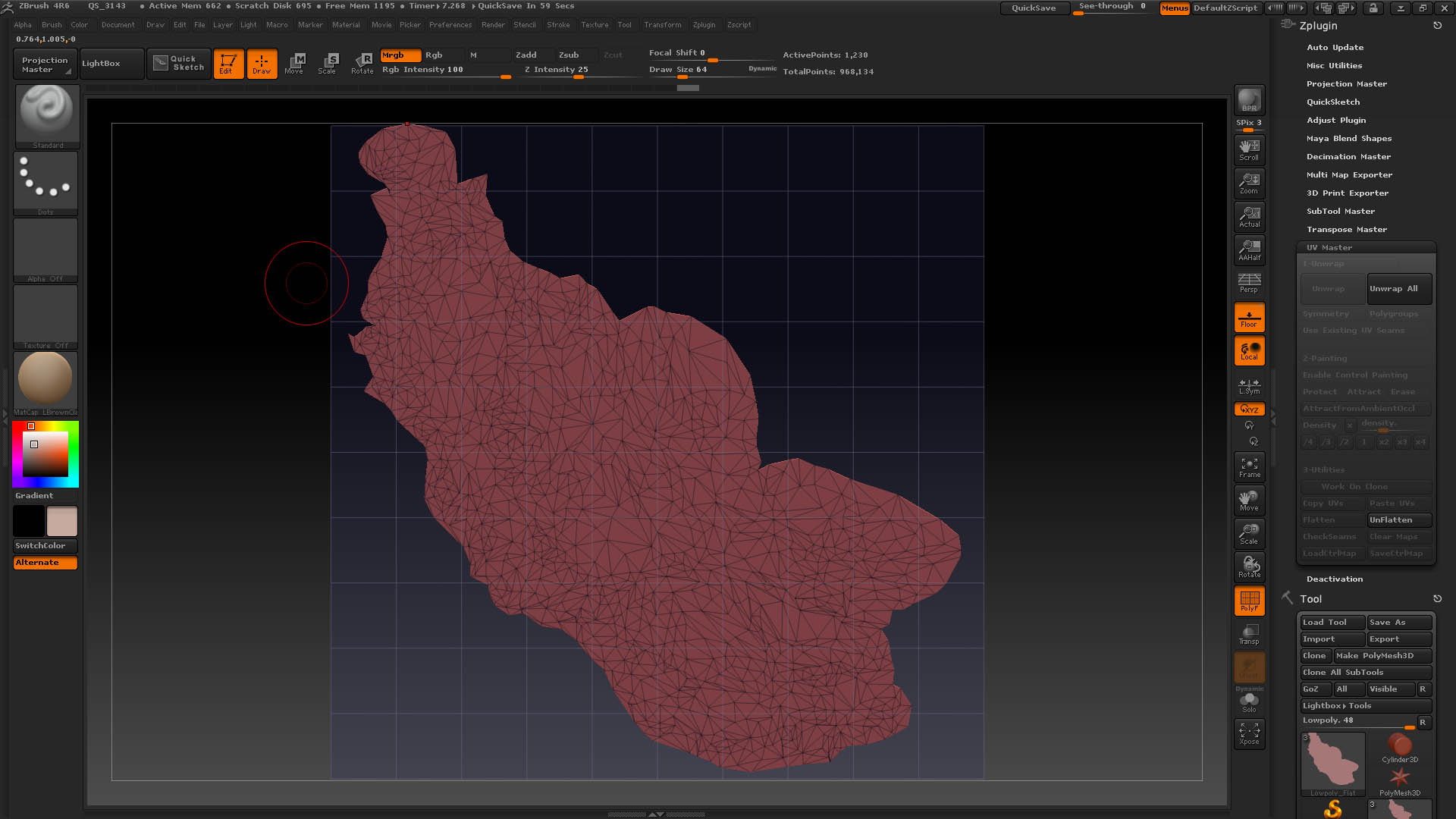Click the BPR render icon

click(x=1249, y=99)
